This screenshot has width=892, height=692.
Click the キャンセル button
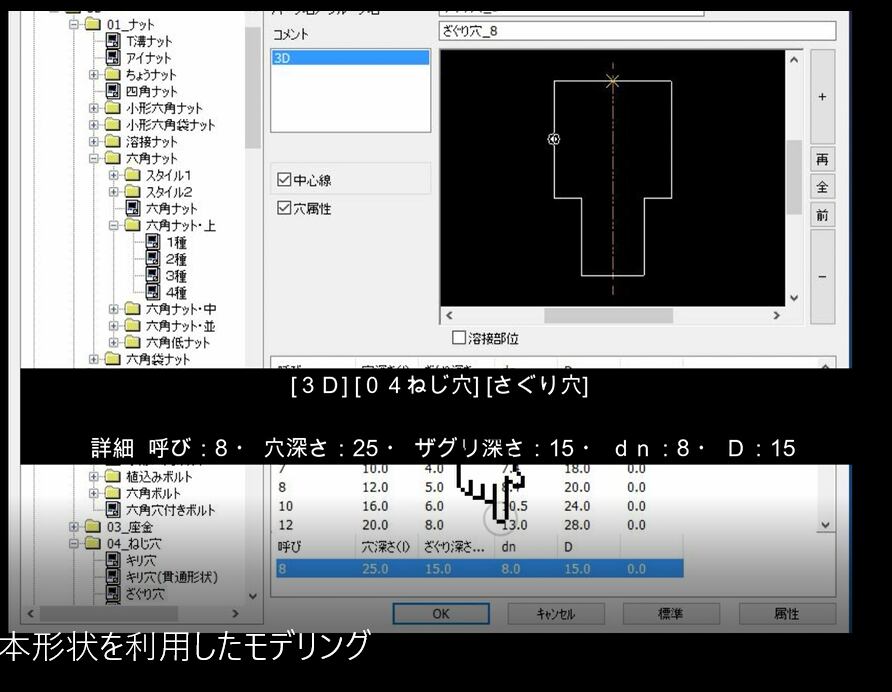coord(555,614)
